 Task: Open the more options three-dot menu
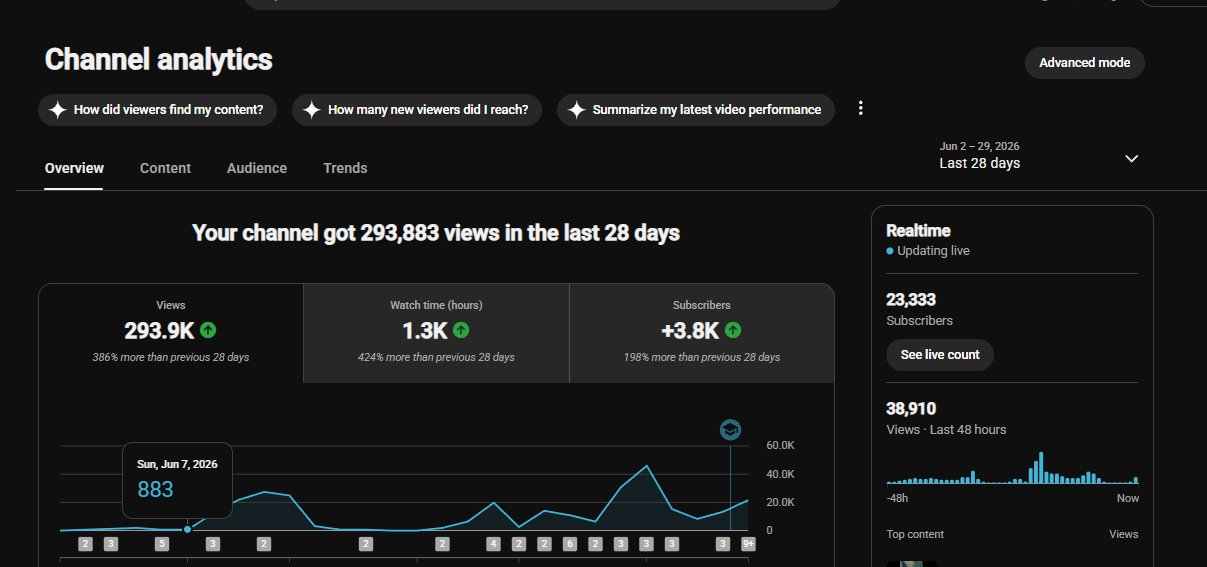click(x=861, y=109)
